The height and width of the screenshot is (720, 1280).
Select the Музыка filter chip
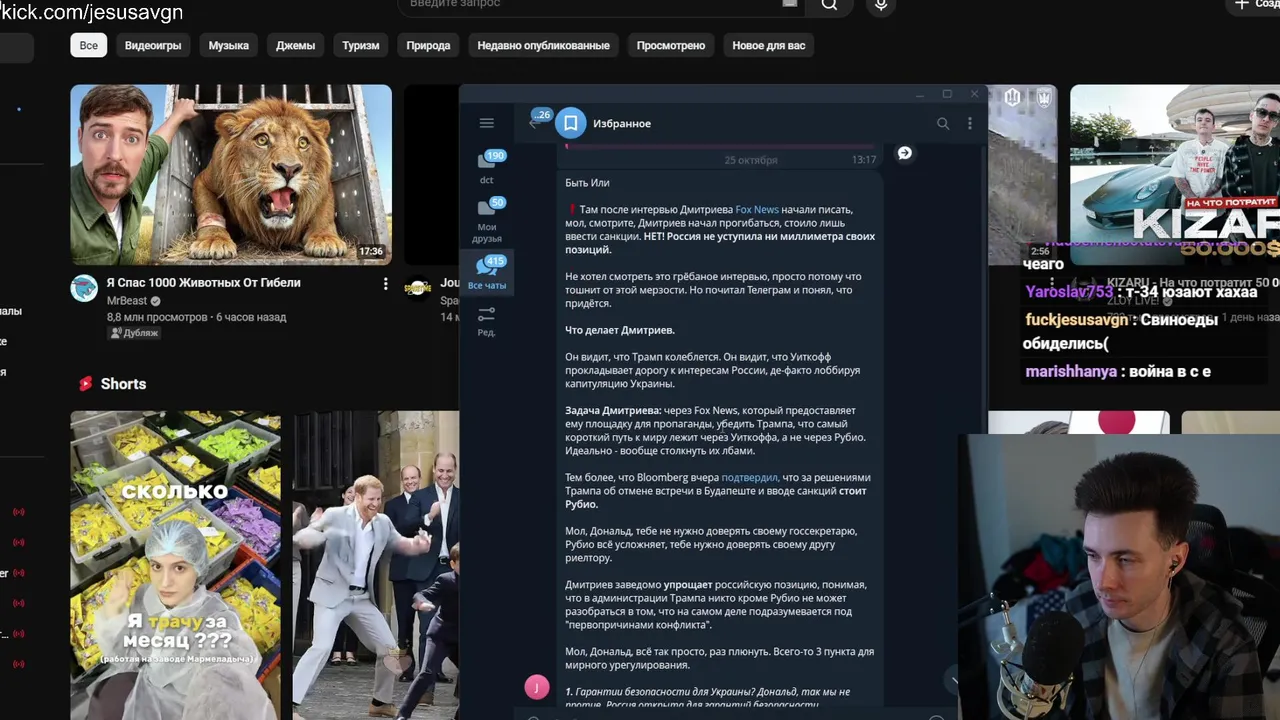pyautogui.click(x=228, y=45)
